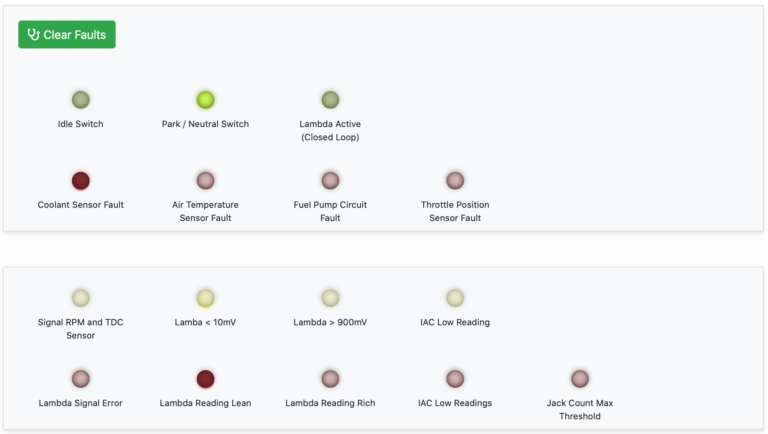Screen dimensions: 768x434
Task: Click the Clear Faults button
Action: [x=67, y=35]
